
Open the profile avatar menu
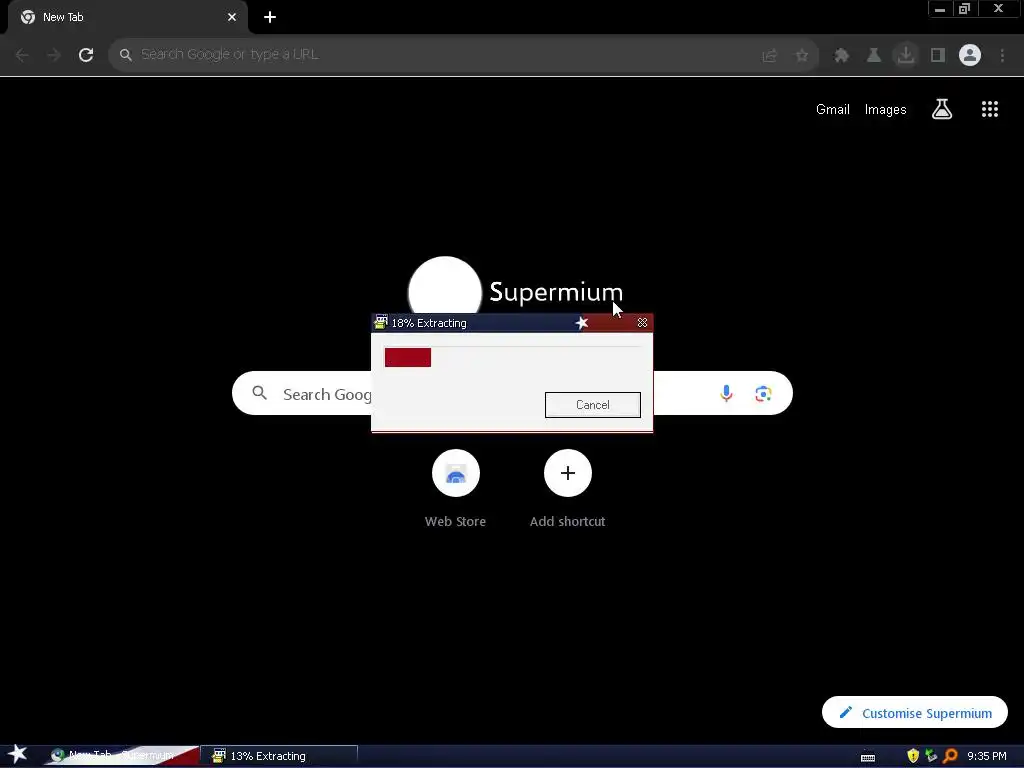970,55
